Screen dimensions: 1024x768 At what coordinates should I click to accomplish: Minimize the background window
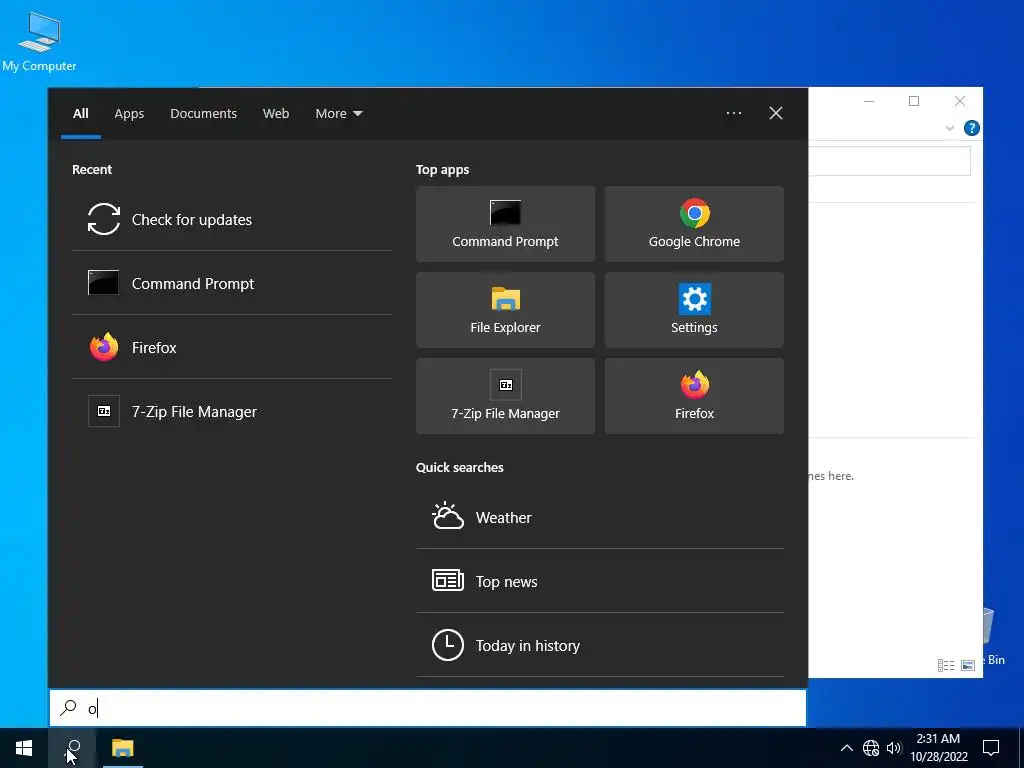pyautogui.click(x=869, y=101)
